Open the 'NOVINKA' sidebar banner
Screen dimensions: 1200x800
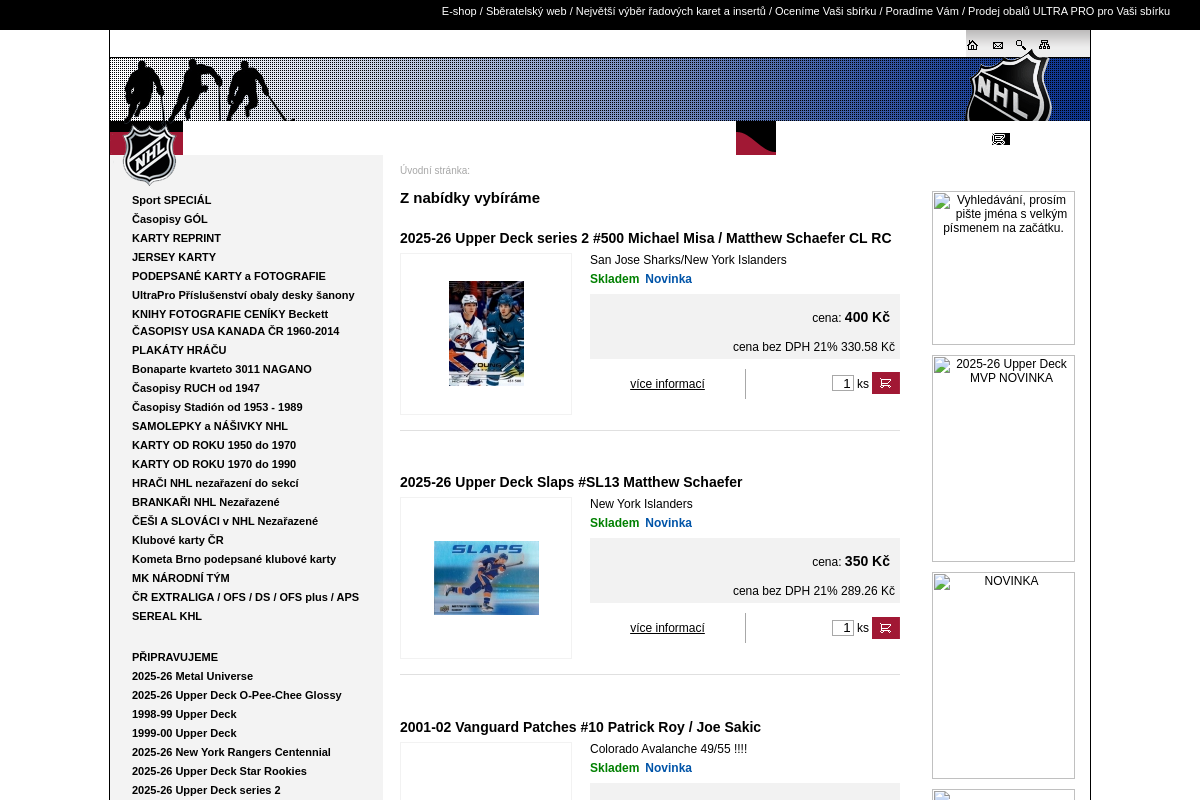1003,675
